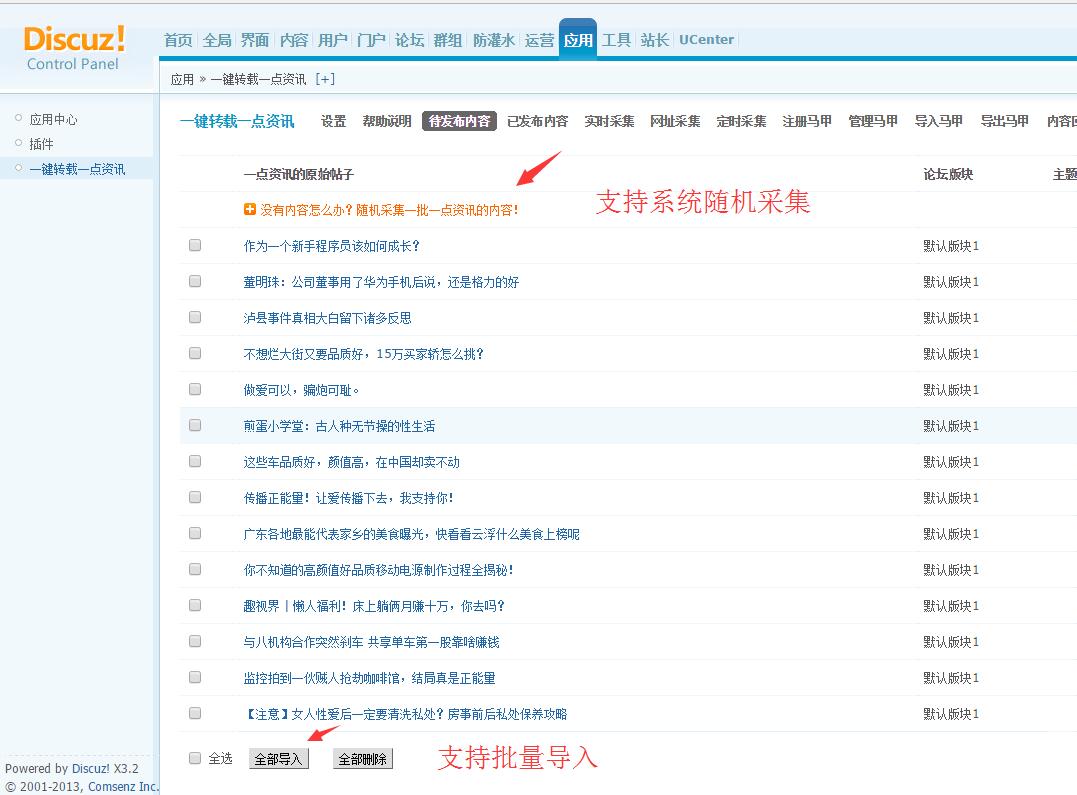Switch to the 设置 tab

pyautogui.click(x=334, y=121)
